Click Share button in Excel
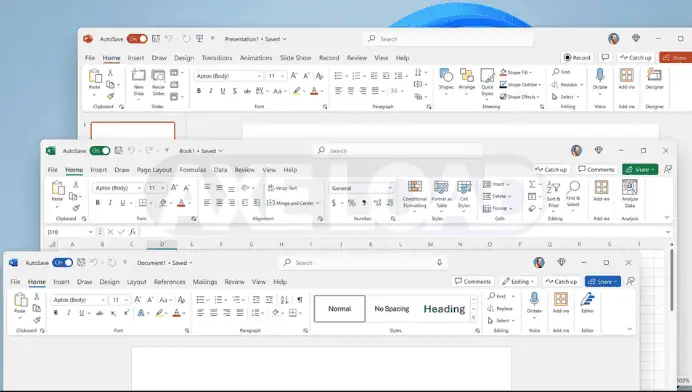Image resolution: width=692 pixels, height=392 pixels. (x=640, y=170)
